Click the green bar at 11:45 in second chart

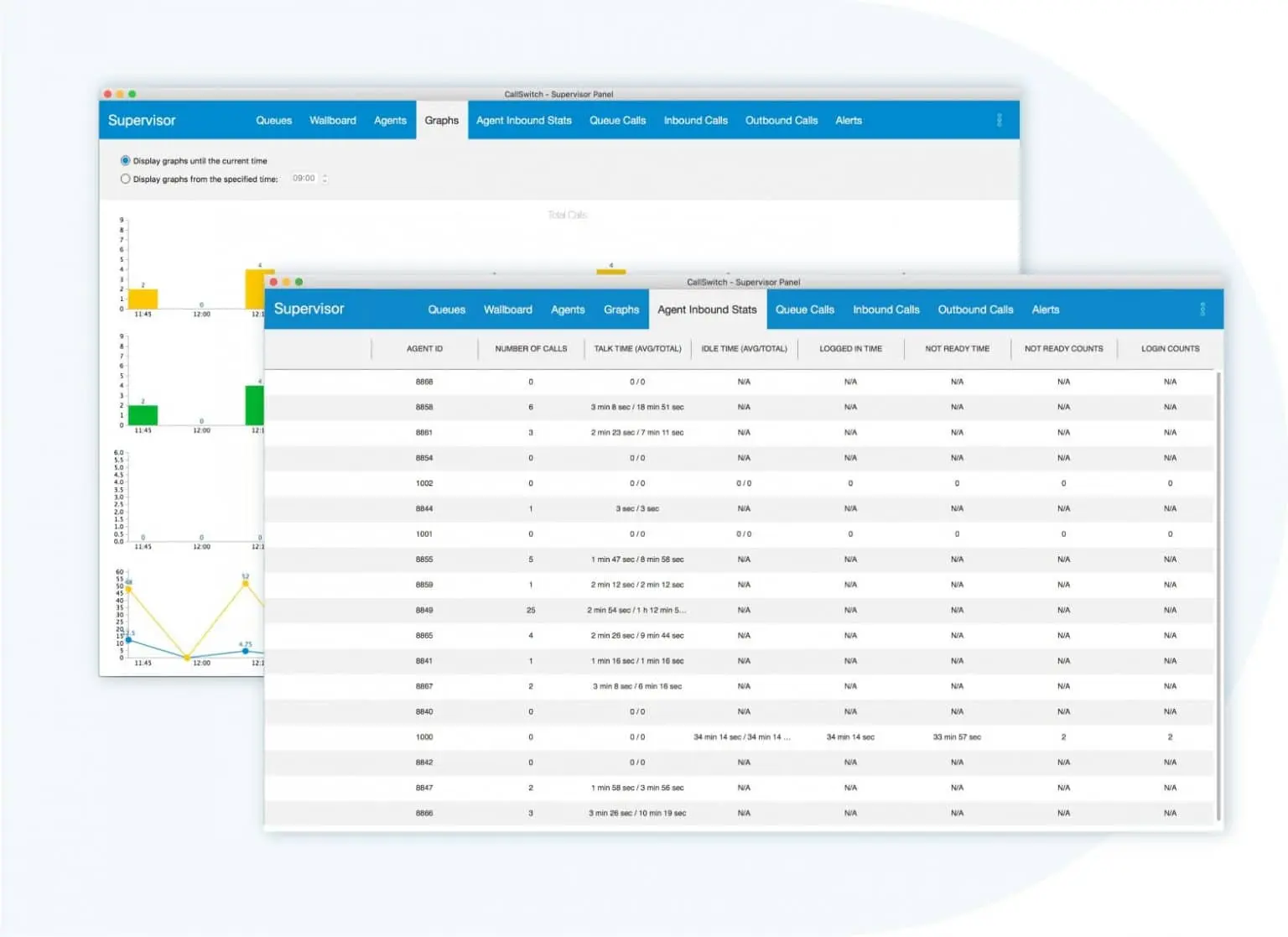(x=143, y=415)
